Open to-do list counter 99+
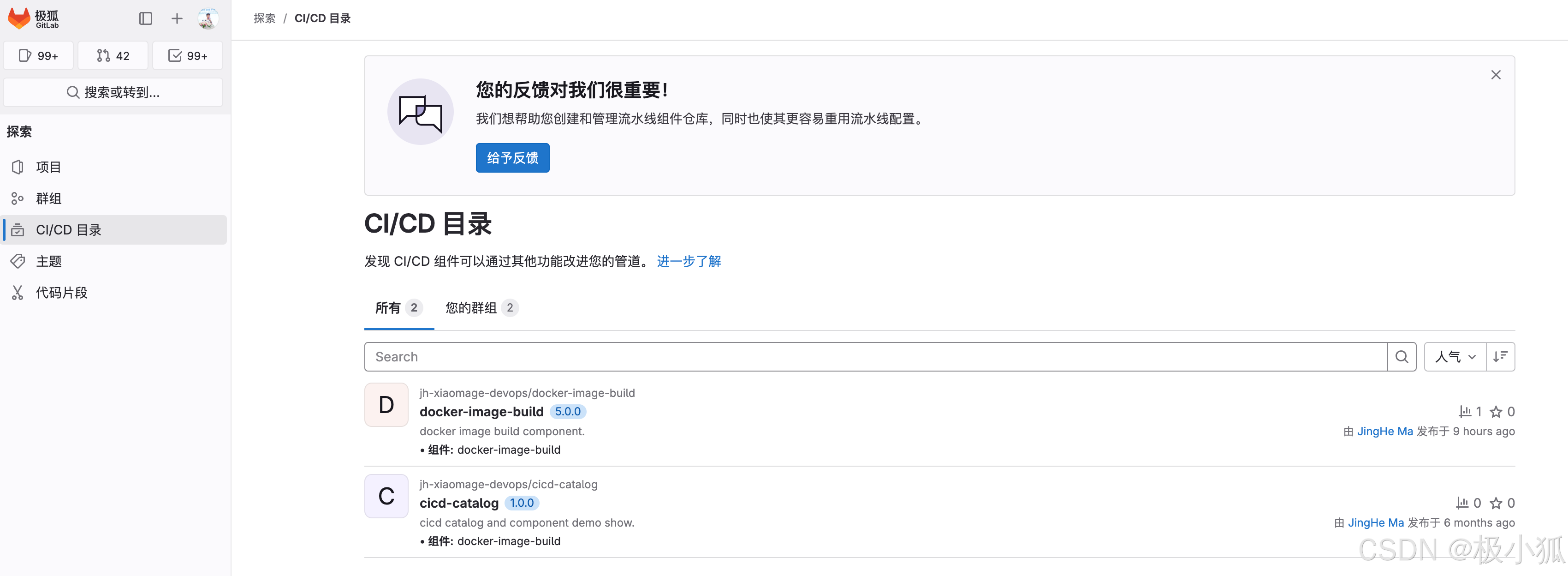The image size is (1568, 576). (188, 55)
